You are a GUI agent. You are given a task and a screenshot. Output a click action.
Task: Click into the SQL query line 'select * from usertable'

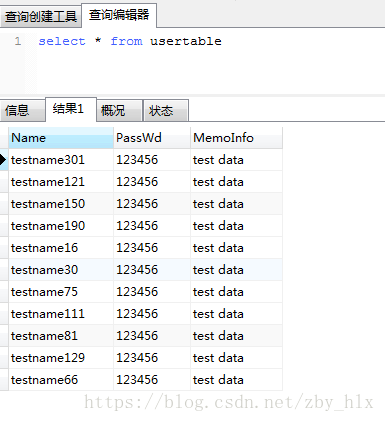point(130,41)
